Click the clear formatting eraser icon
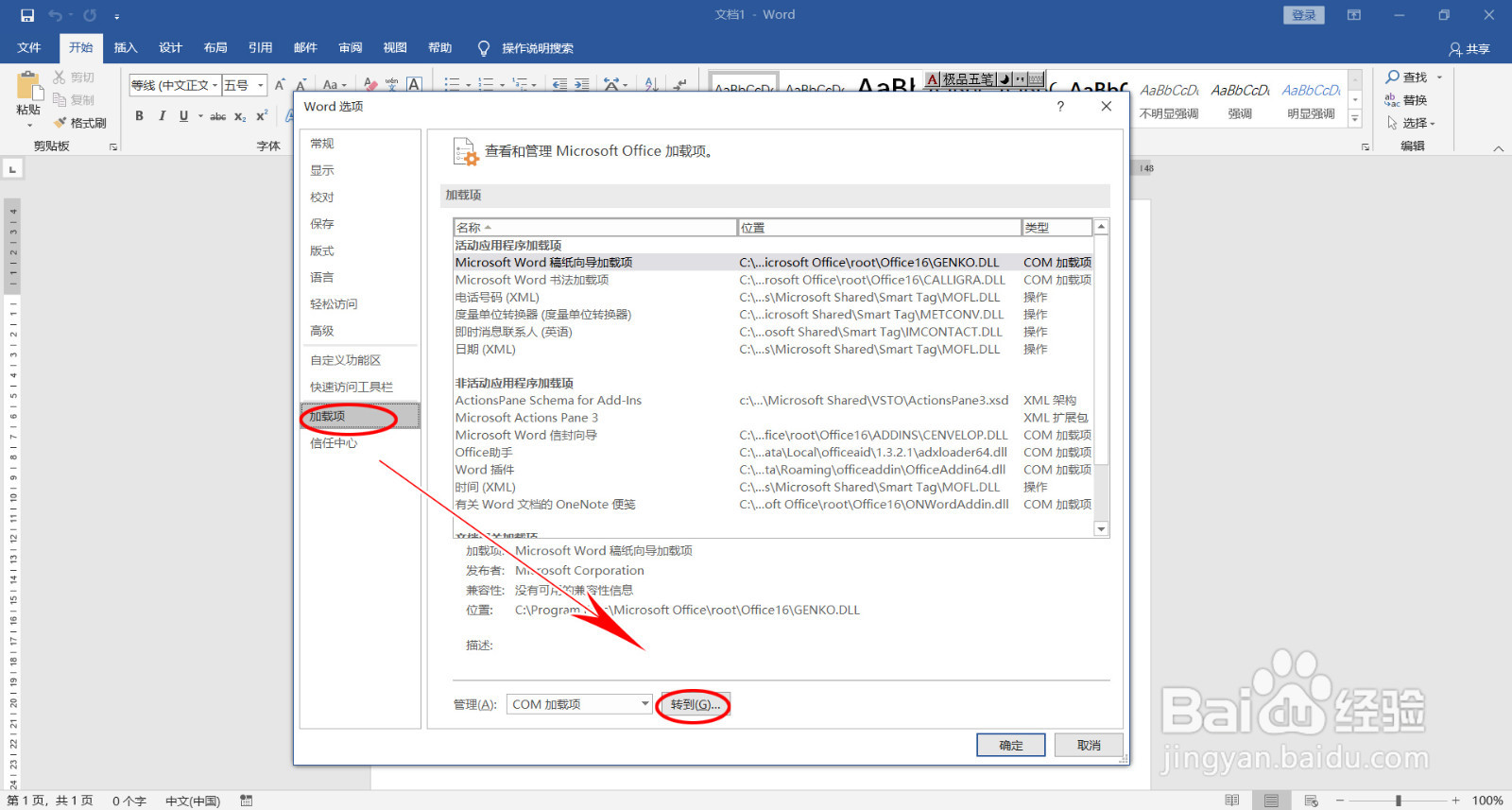 click(x=370, y=85)
